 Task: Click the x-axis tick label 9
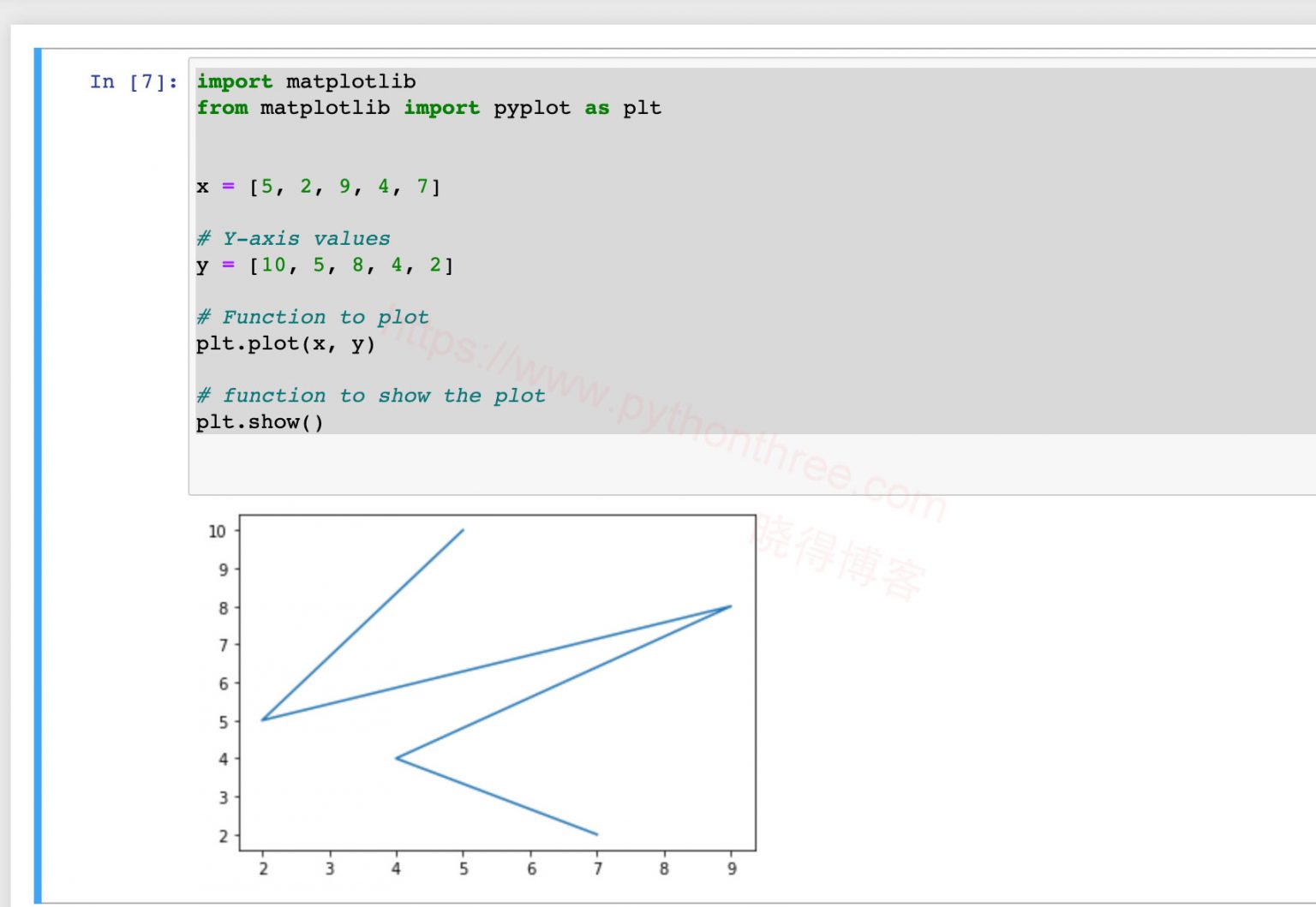732,868
